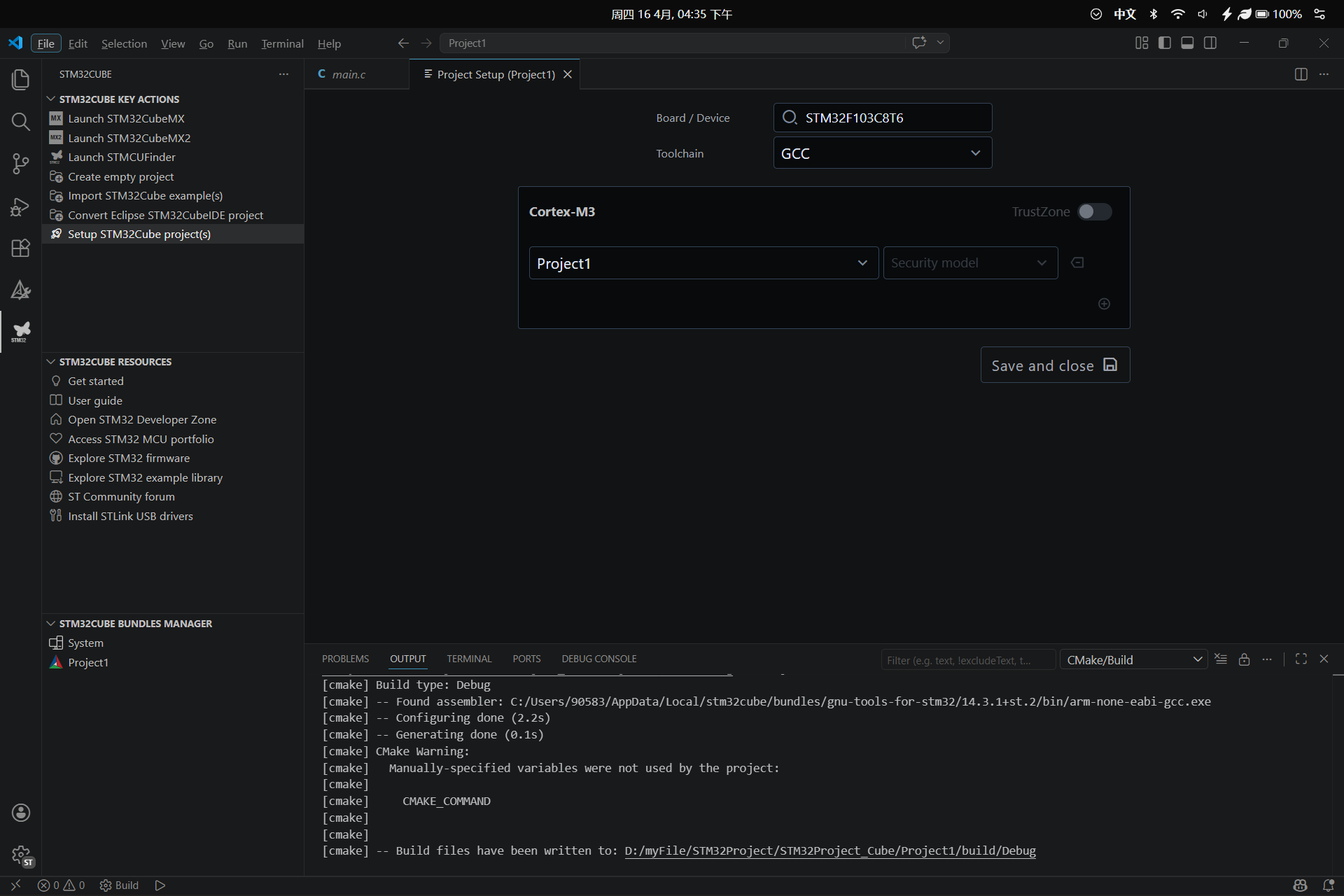Add a new project context with plus icon
This screenshot has height=896, width=1344.
point(1104,304)
